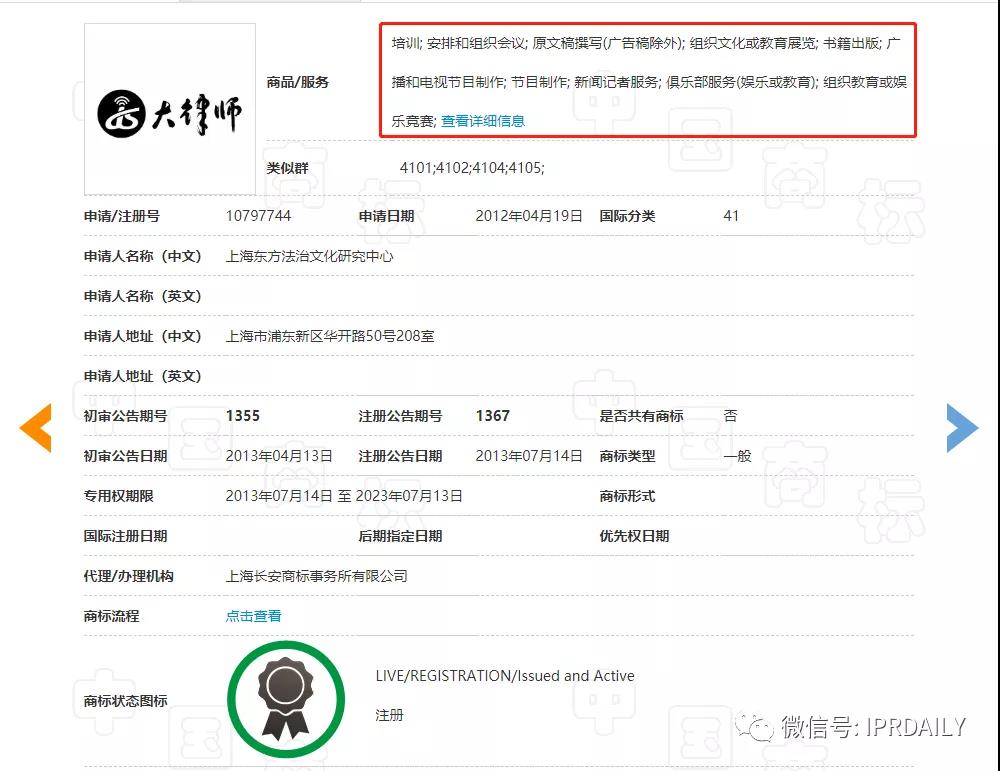Click the 申请/注册号 field label
Image resolution: width=1000 pixels, height=771 pixels.
122,216
